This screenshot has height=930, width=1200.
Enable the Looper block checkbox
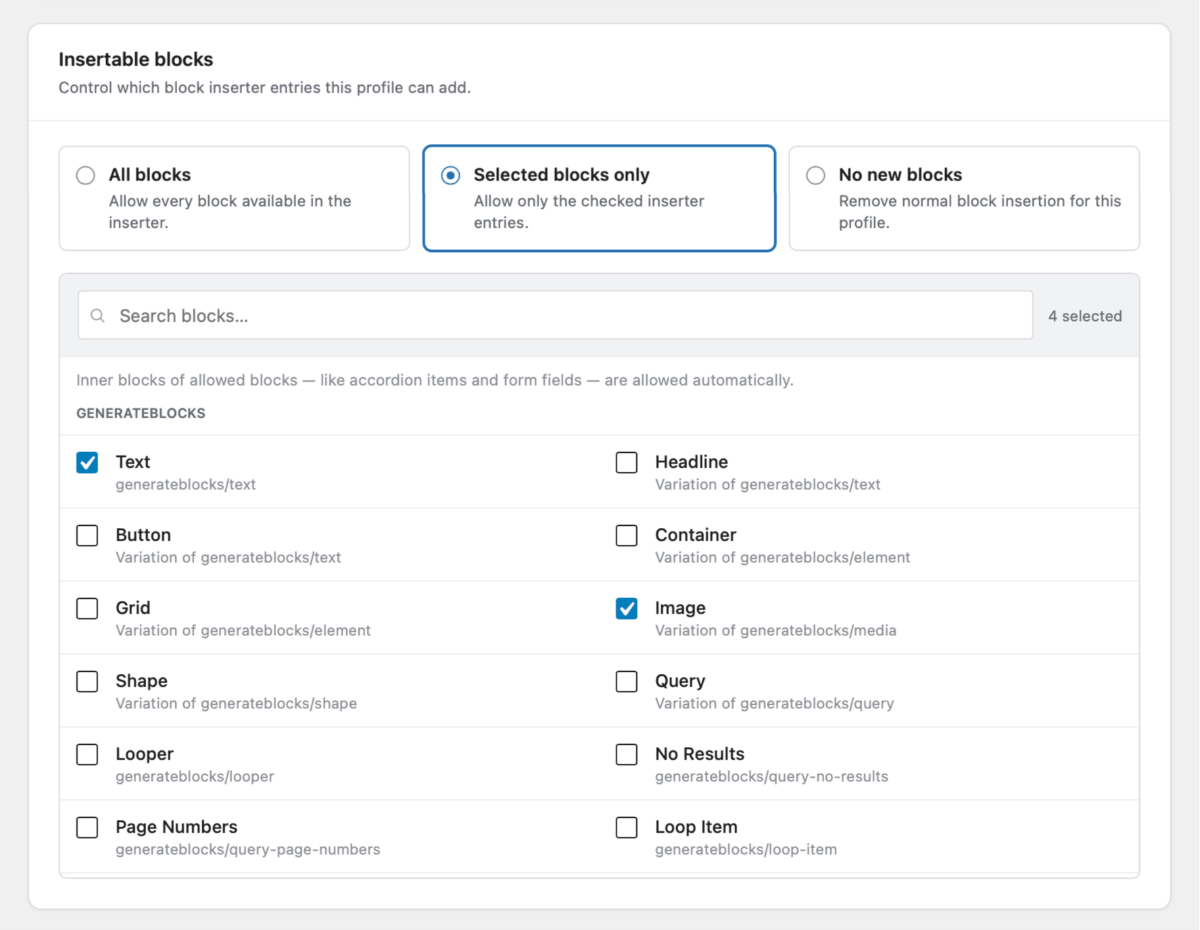coord(87,754)
